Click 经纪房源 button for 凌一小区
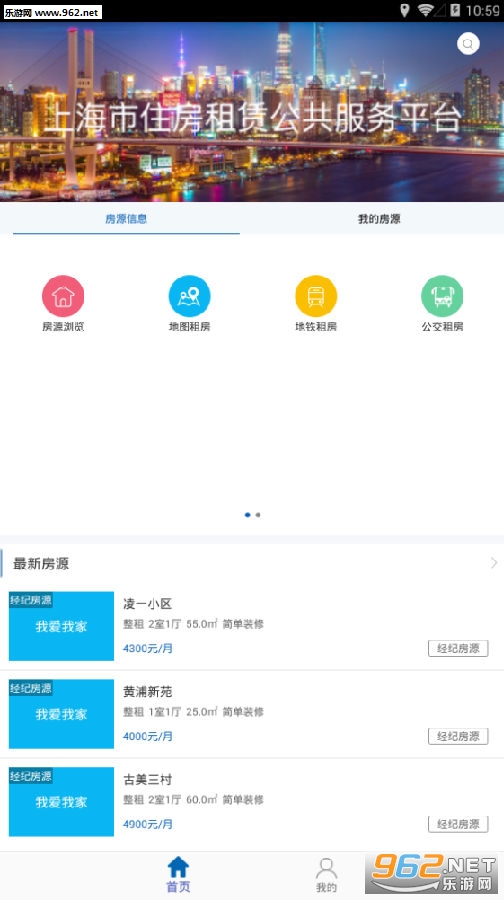The image size is (504, 900). click(x=458, y=649)
